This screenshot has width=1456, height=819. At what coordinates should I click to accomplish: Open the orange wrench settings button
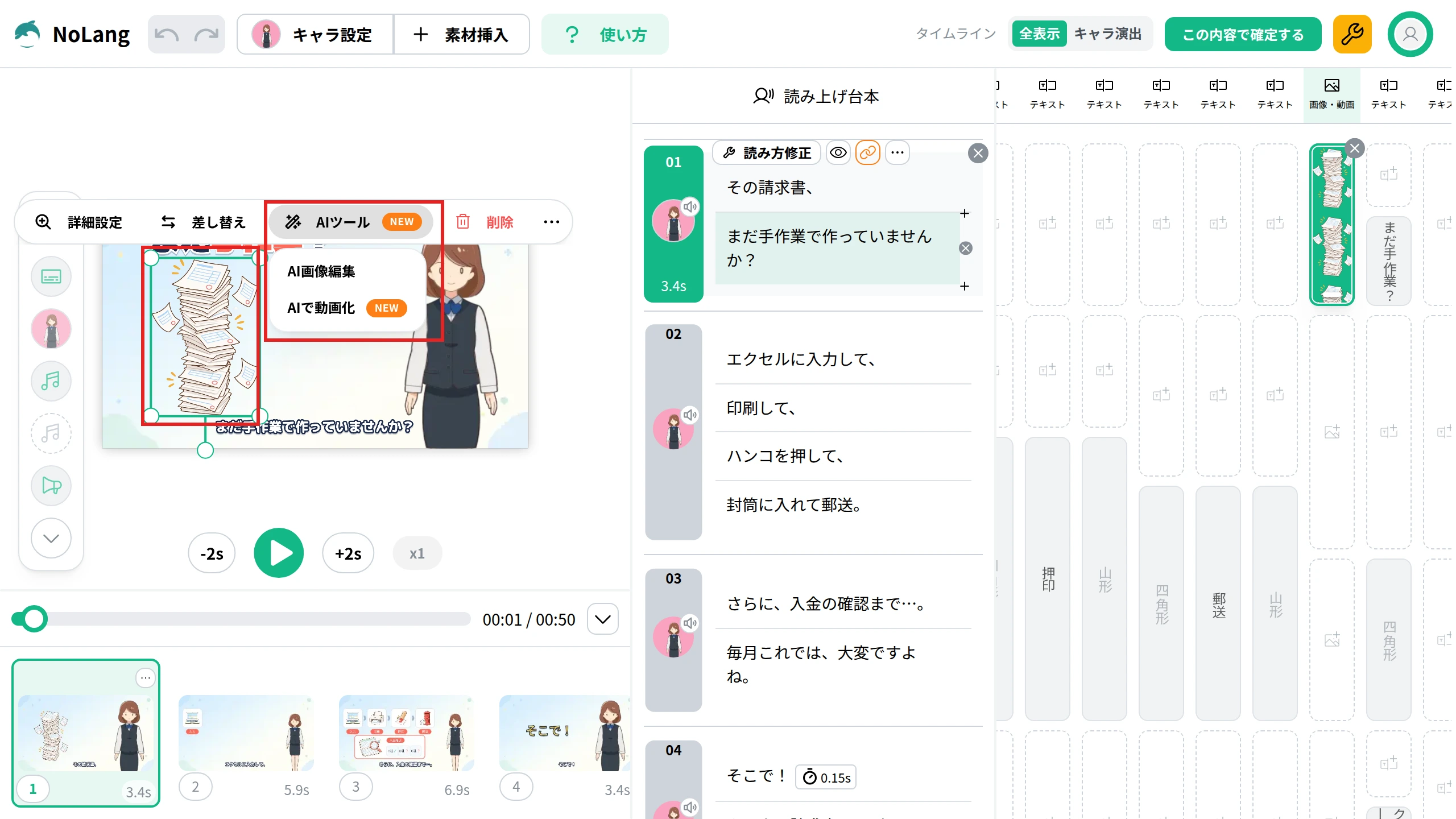pos(1352,34)
